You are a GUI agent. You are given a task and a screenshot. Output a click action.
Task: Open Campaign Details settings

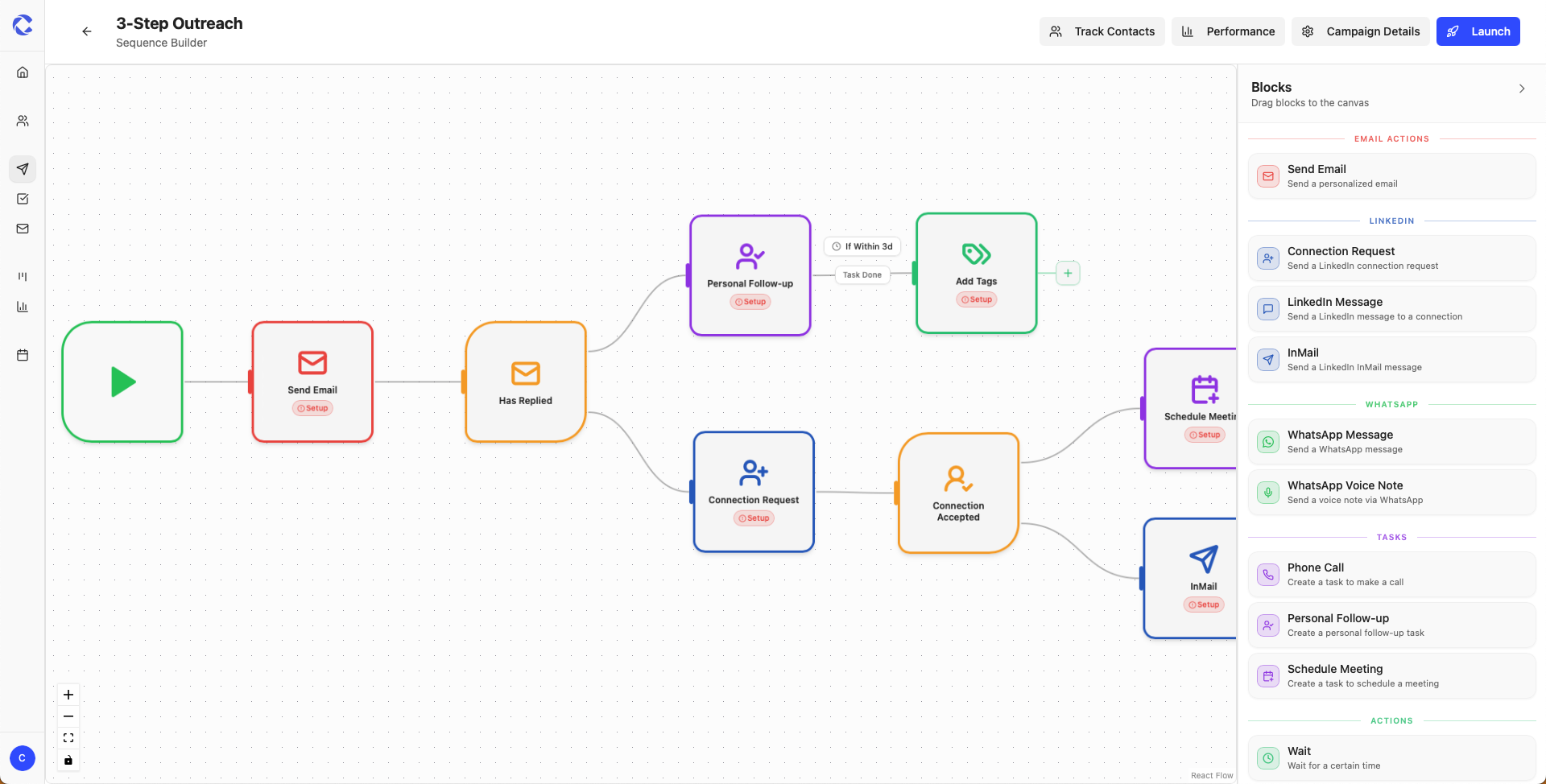(x=1361, y=31)
